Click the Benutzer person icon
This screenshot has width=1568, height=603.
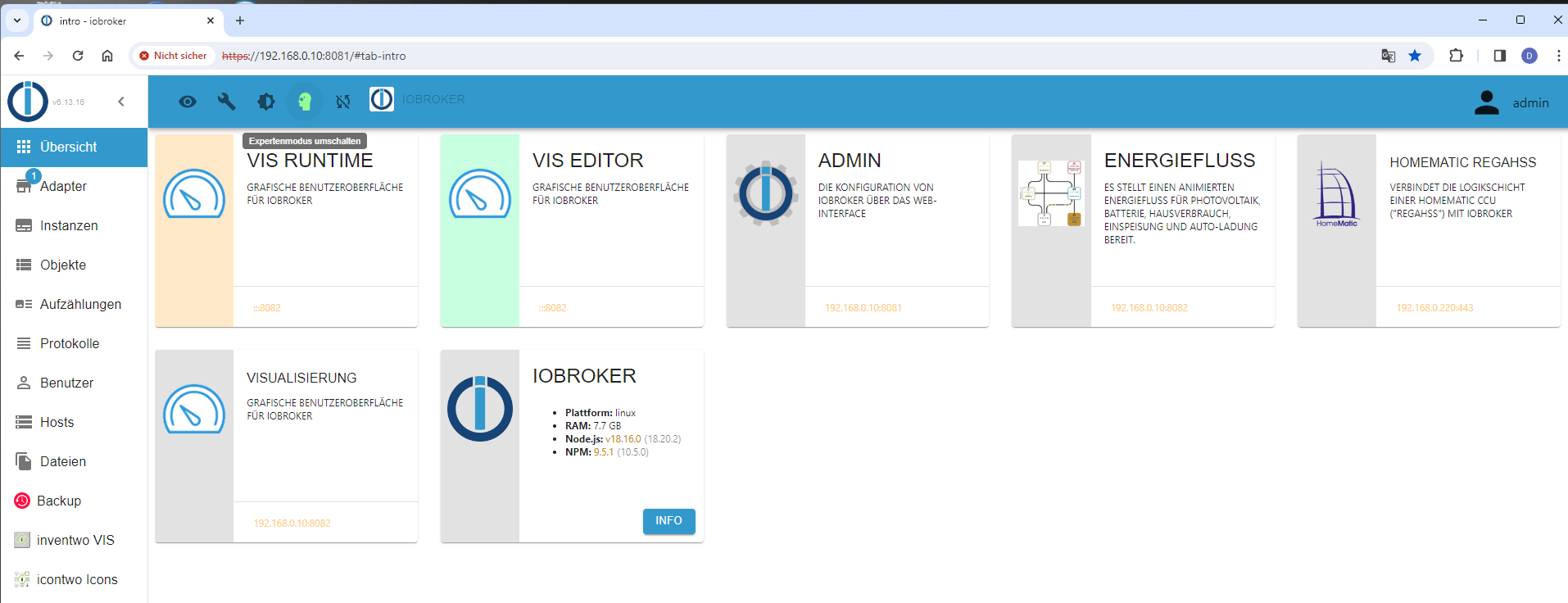(24, 383)
